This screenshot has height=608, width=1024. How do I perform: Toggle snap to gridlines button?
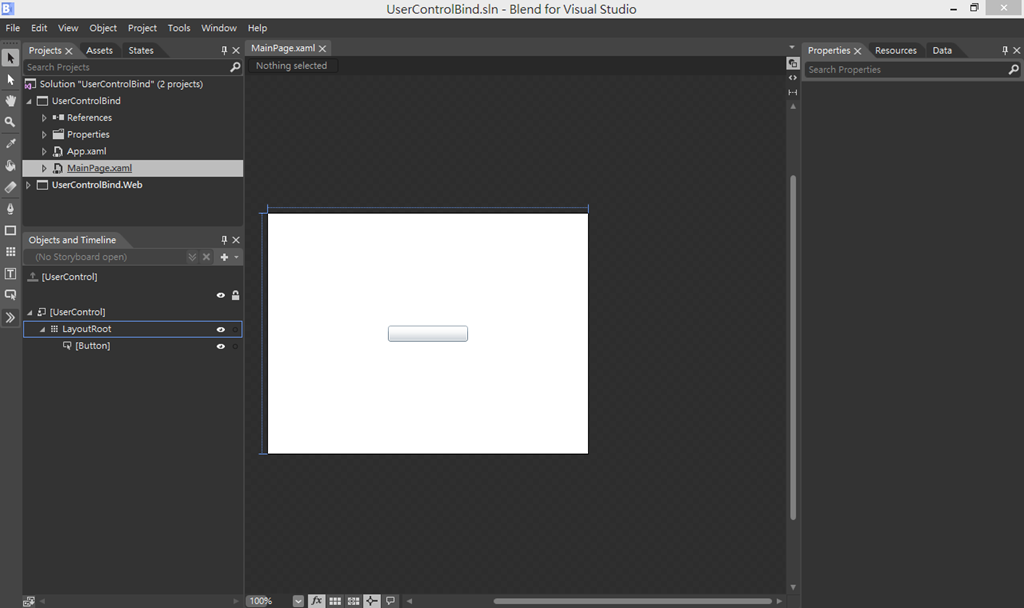353,601
